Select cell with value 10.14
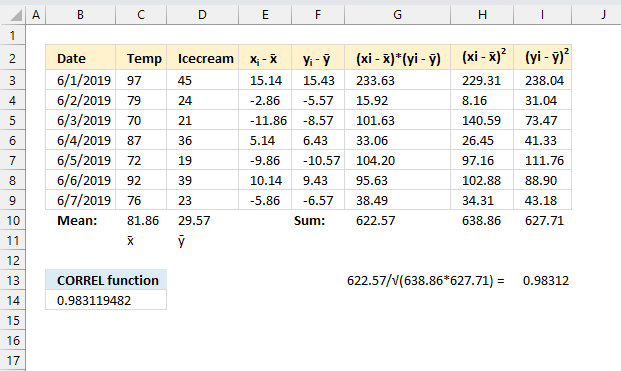This screenshot has height=371, width=621. [265, 180]
